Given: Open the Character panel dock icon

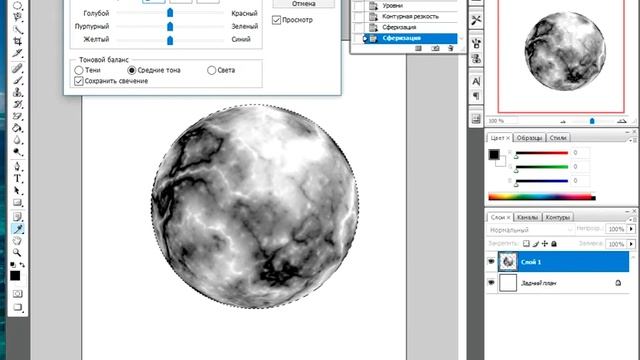Looking at the screenshot, I should click(x=476, y=81).
